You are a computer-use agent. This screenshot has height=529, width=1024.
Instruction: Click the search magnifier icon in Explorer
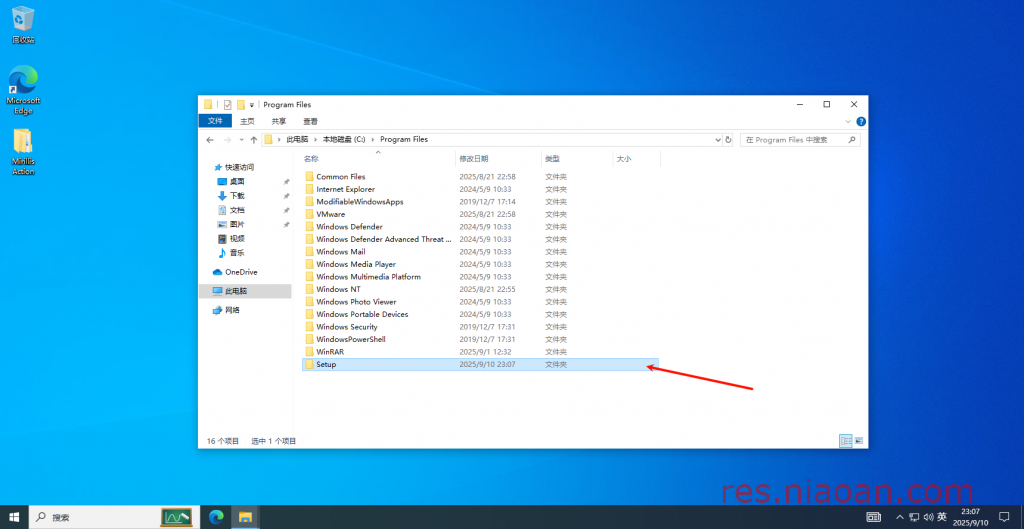tap(852, 140)
